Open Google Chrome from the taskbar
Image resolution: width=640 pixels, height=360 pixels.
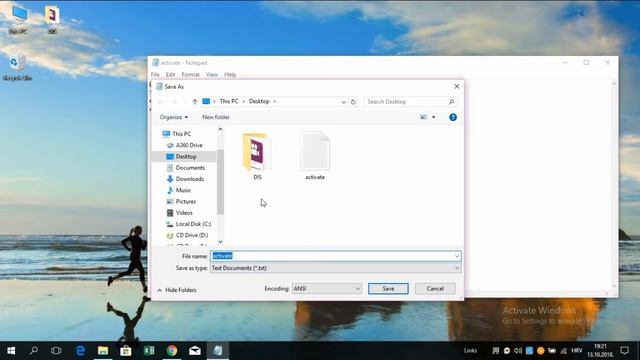click(172, 351)
